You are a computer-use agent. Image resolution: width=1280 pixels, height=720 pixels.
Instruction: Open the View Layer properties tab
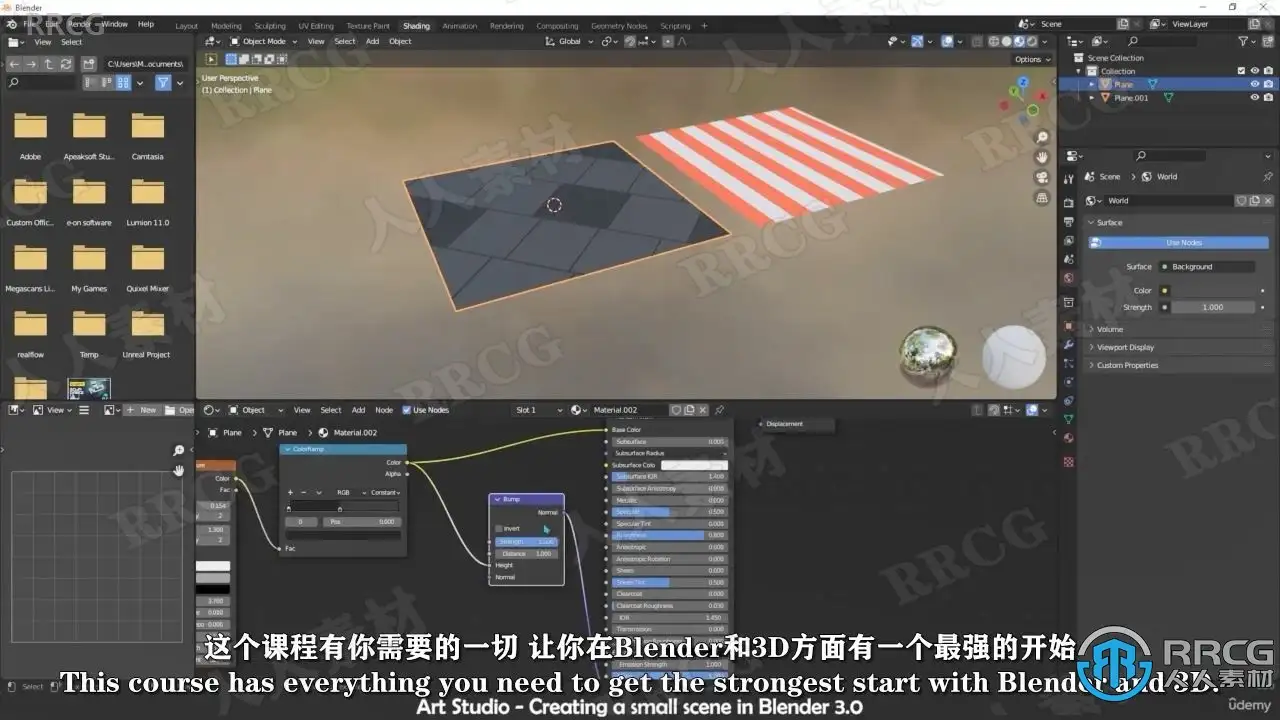point(1069,241)
